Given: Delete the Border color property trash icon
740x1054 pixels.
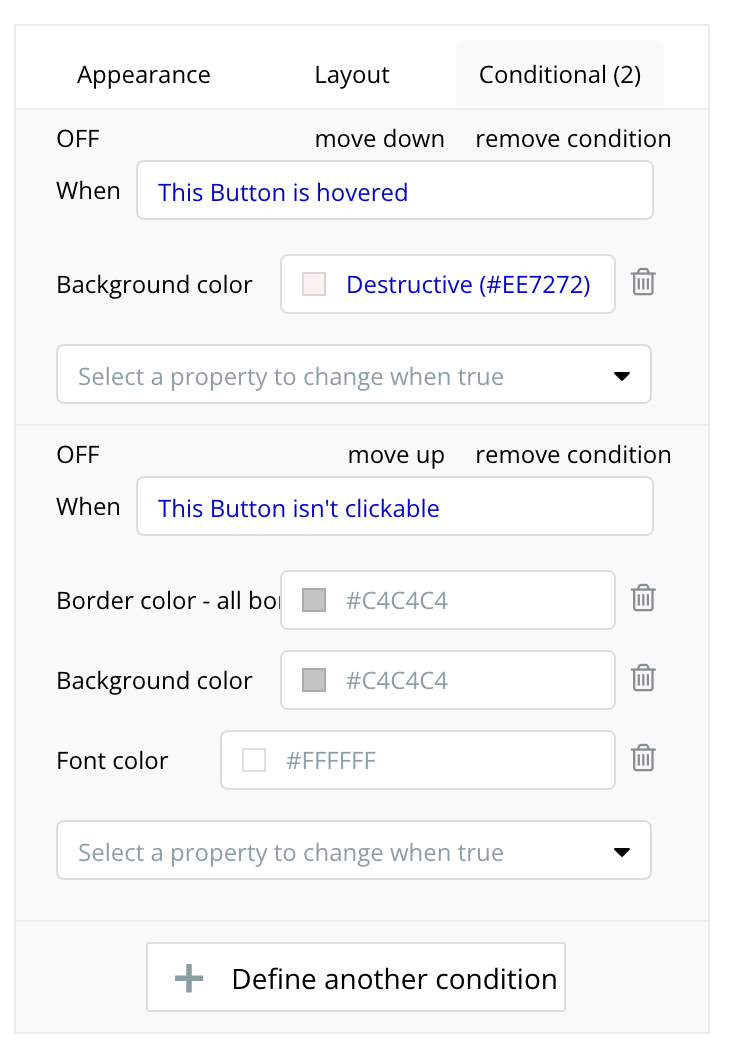Looking at the screenshot, I should click(x=643, y=599).
